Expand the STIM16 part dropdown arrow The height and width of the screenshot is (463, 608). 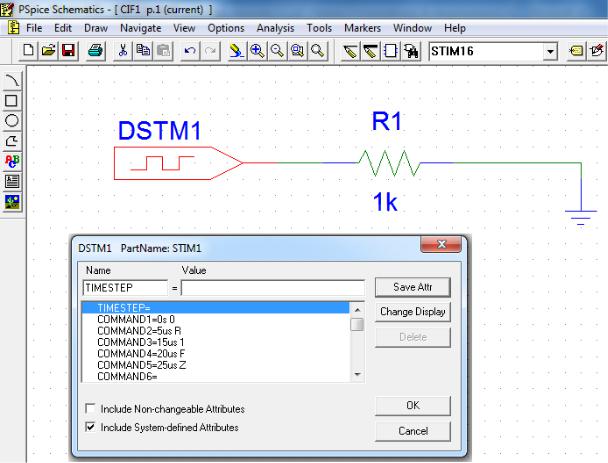pyautogui.click(x=550, y=51)
